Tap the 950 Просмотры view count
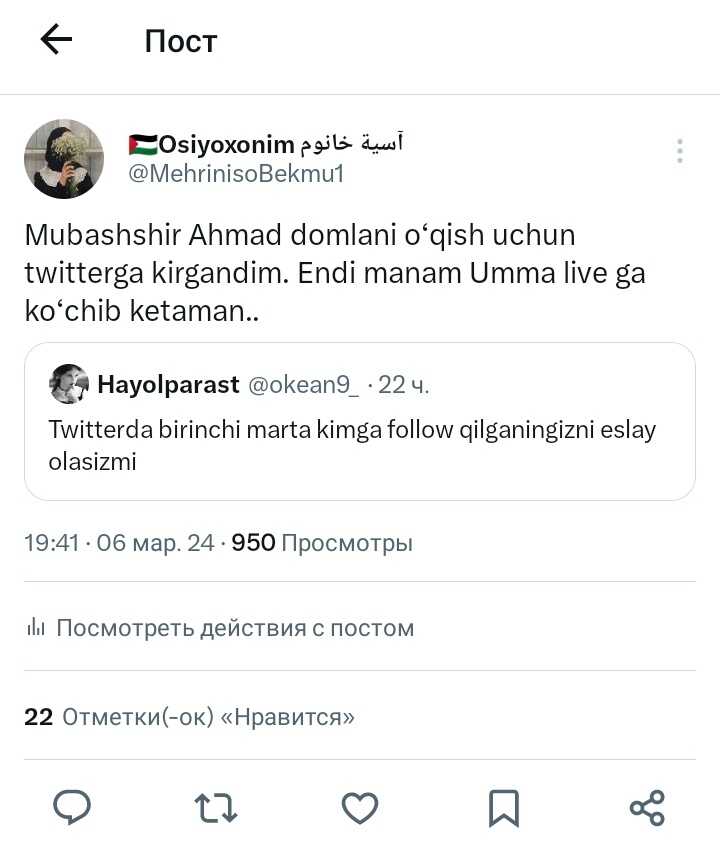Image resolution: width=720 pixels, height=849 pixels. pyautogui.click(x=322, y=543)
